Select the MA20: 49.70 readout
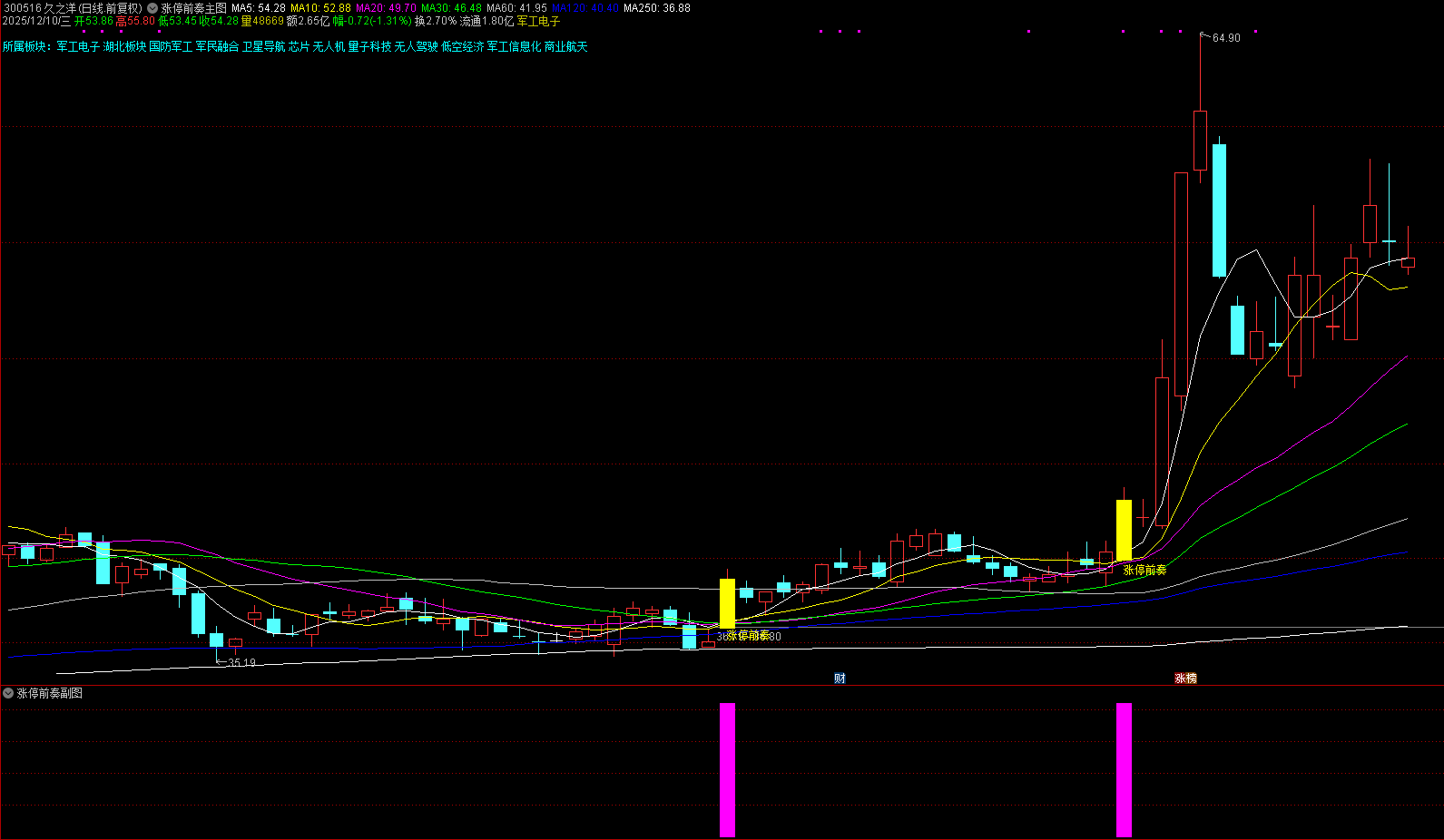 point(386,8)
